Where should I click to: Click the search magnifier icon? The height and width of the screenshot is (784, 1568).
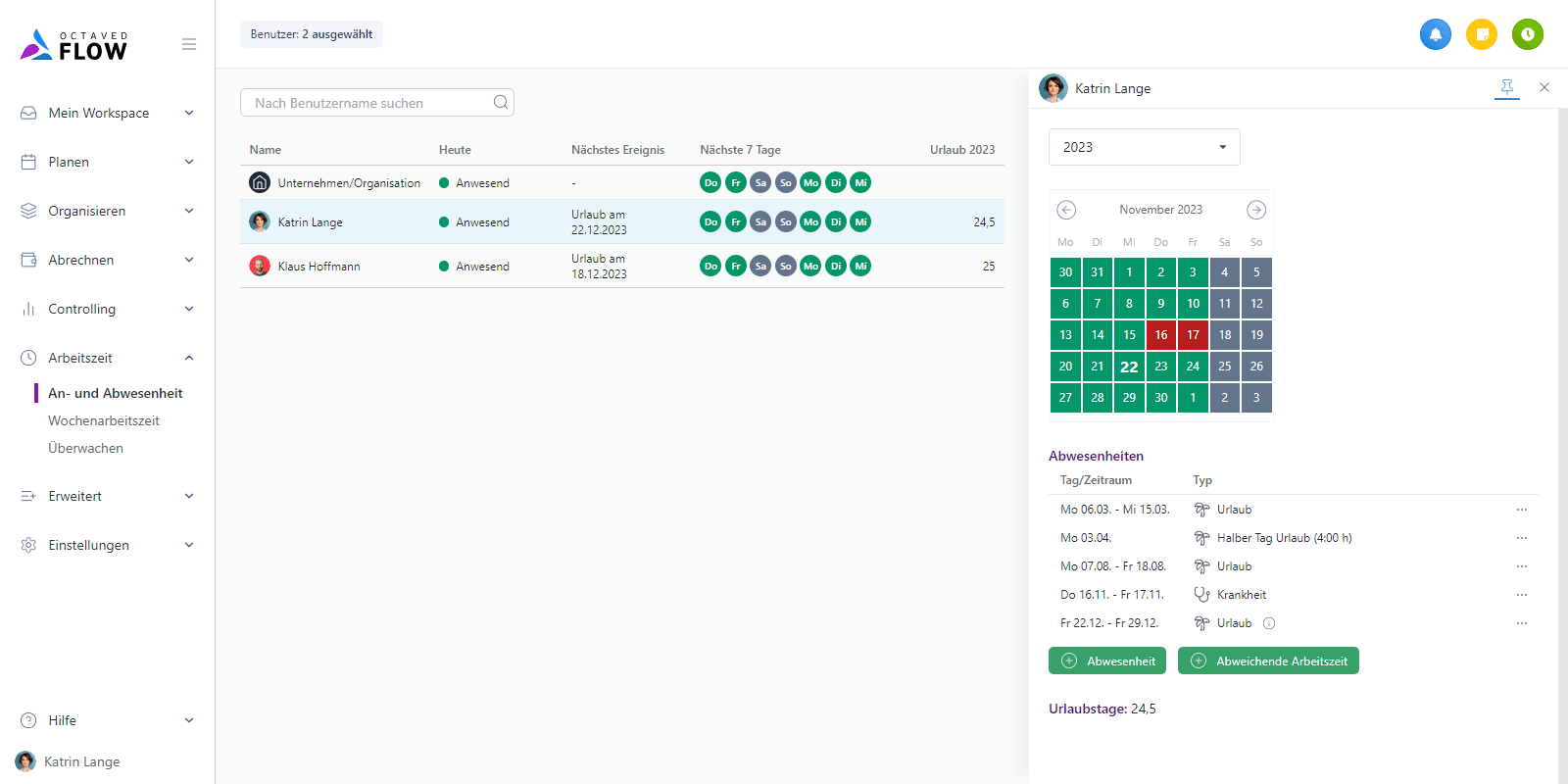501,103
